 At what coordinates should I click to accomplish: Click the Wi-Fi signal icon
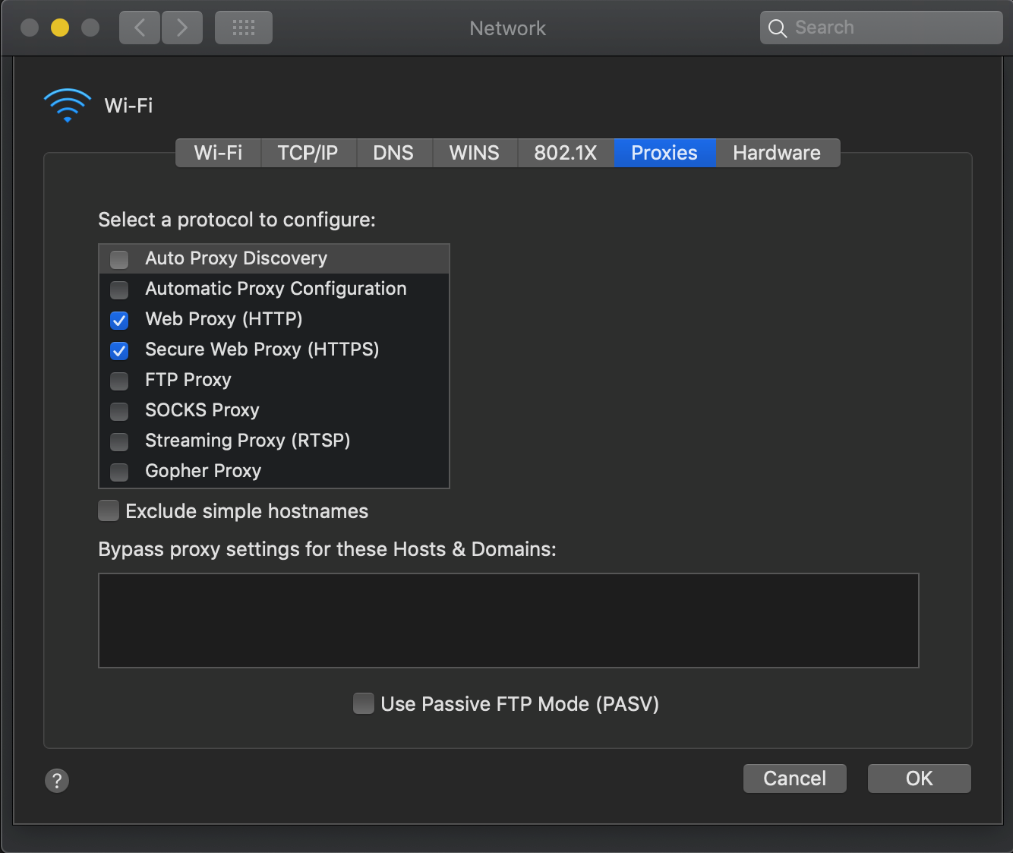pyautogui.click(x=67, y=105)
